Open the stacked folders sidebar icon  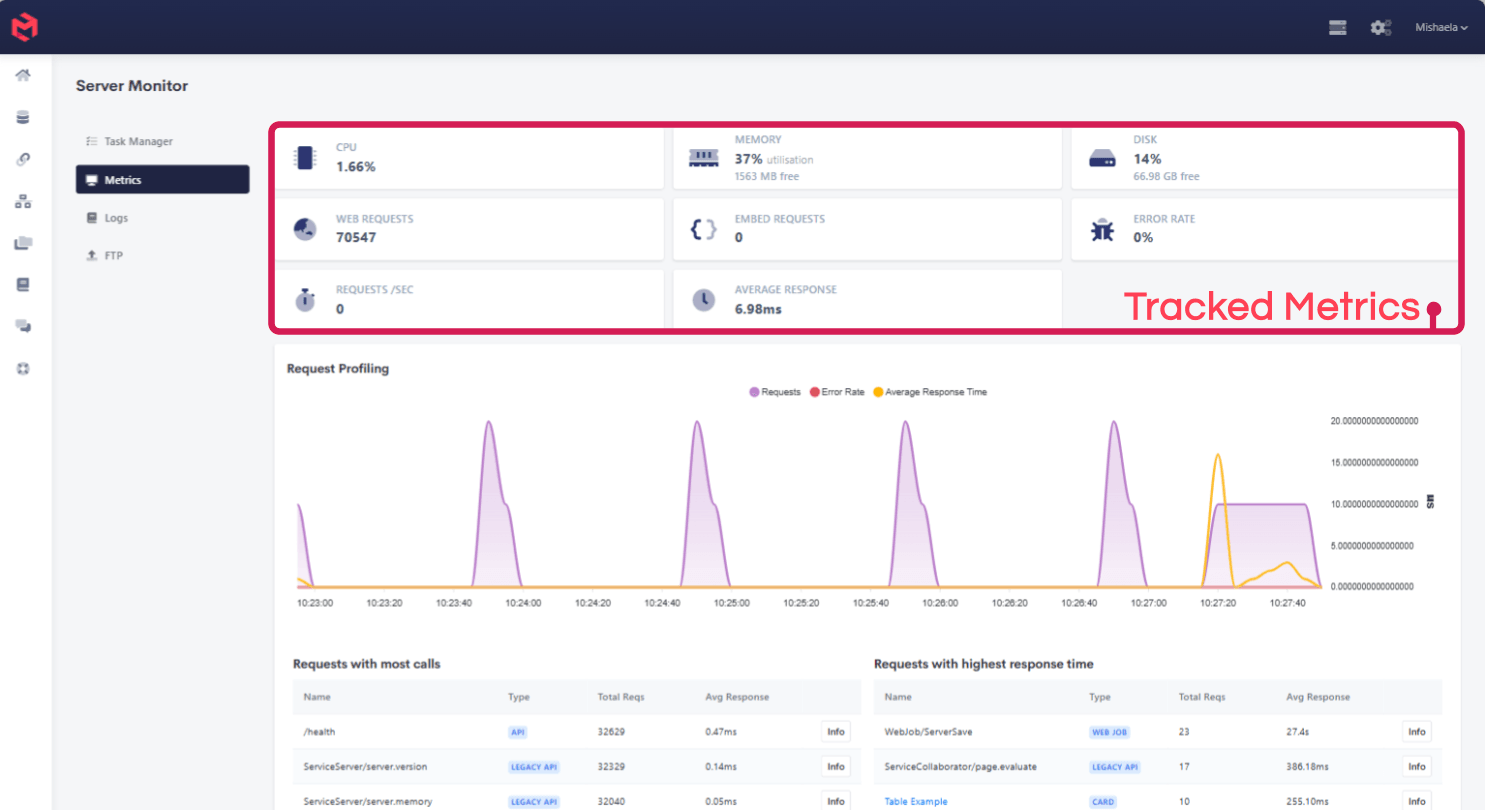23,243
